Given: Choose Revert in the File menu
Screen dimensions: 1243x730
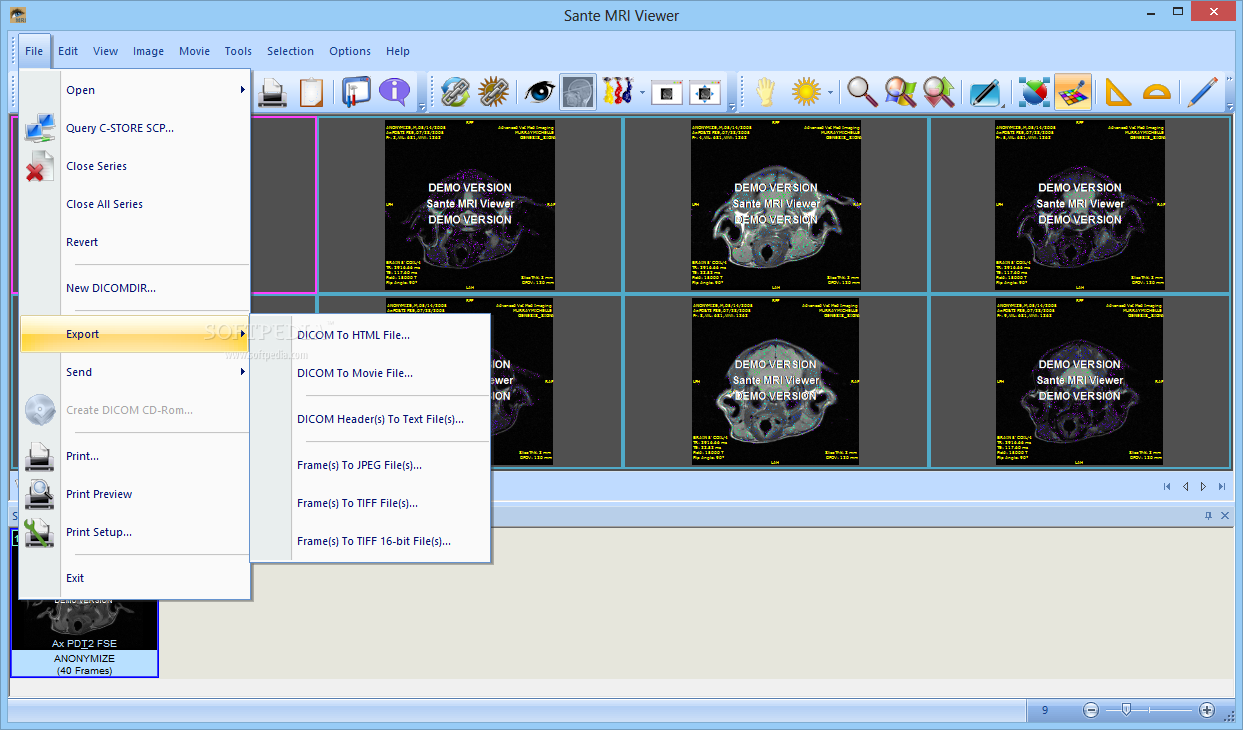Looking at the screenshot, I should (135, 242).
